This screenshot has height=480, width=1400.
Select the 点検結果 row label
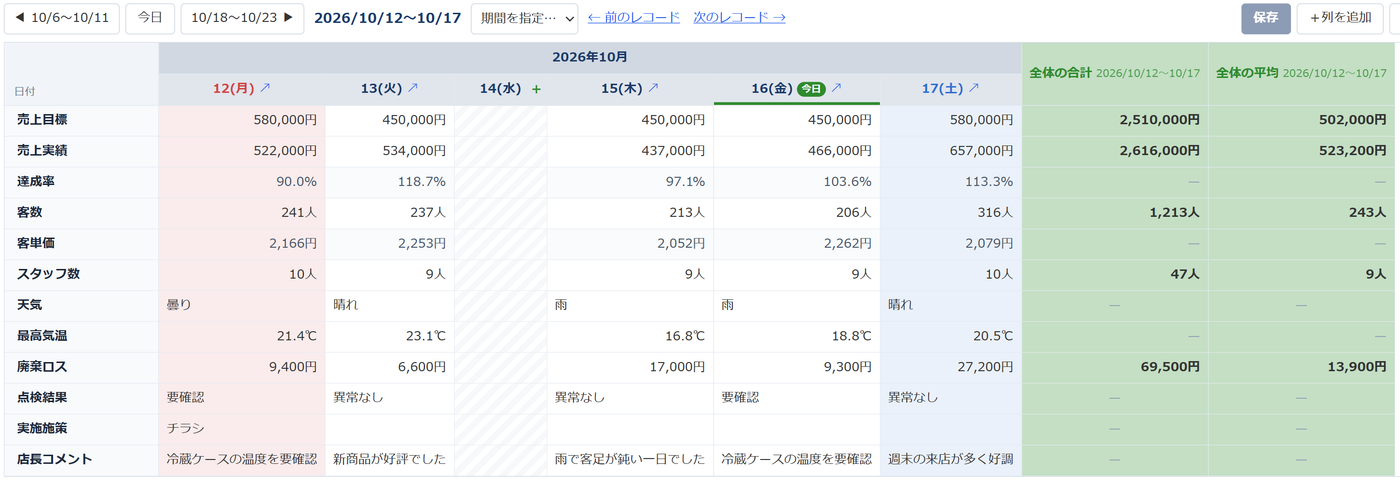(82, 398)
